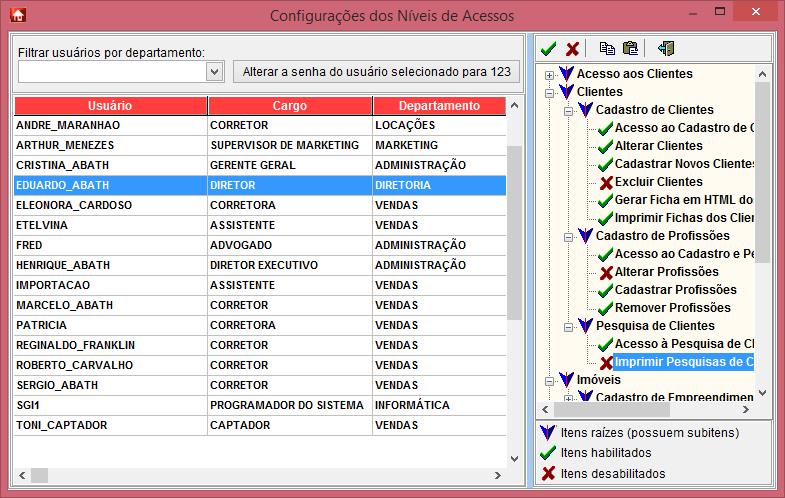The image size is (785, 498).
Task: Click the app icon in the title bar
Action: click(17, 15)
